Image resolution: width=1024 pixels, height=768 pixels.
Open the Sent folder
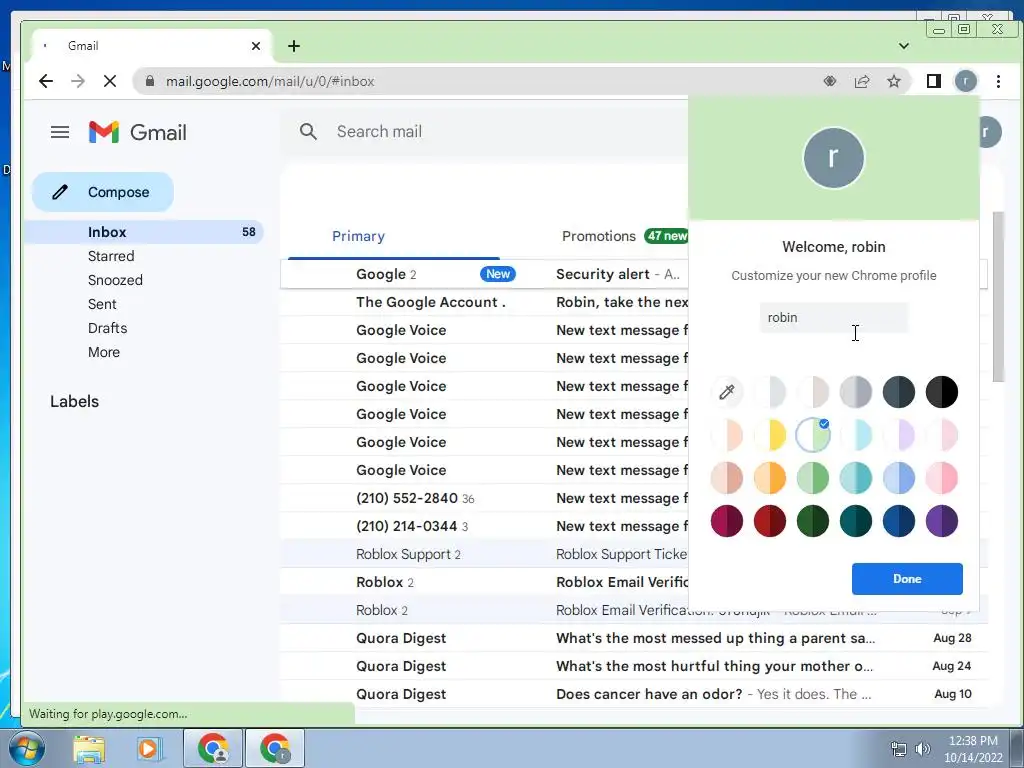(102, 304)
